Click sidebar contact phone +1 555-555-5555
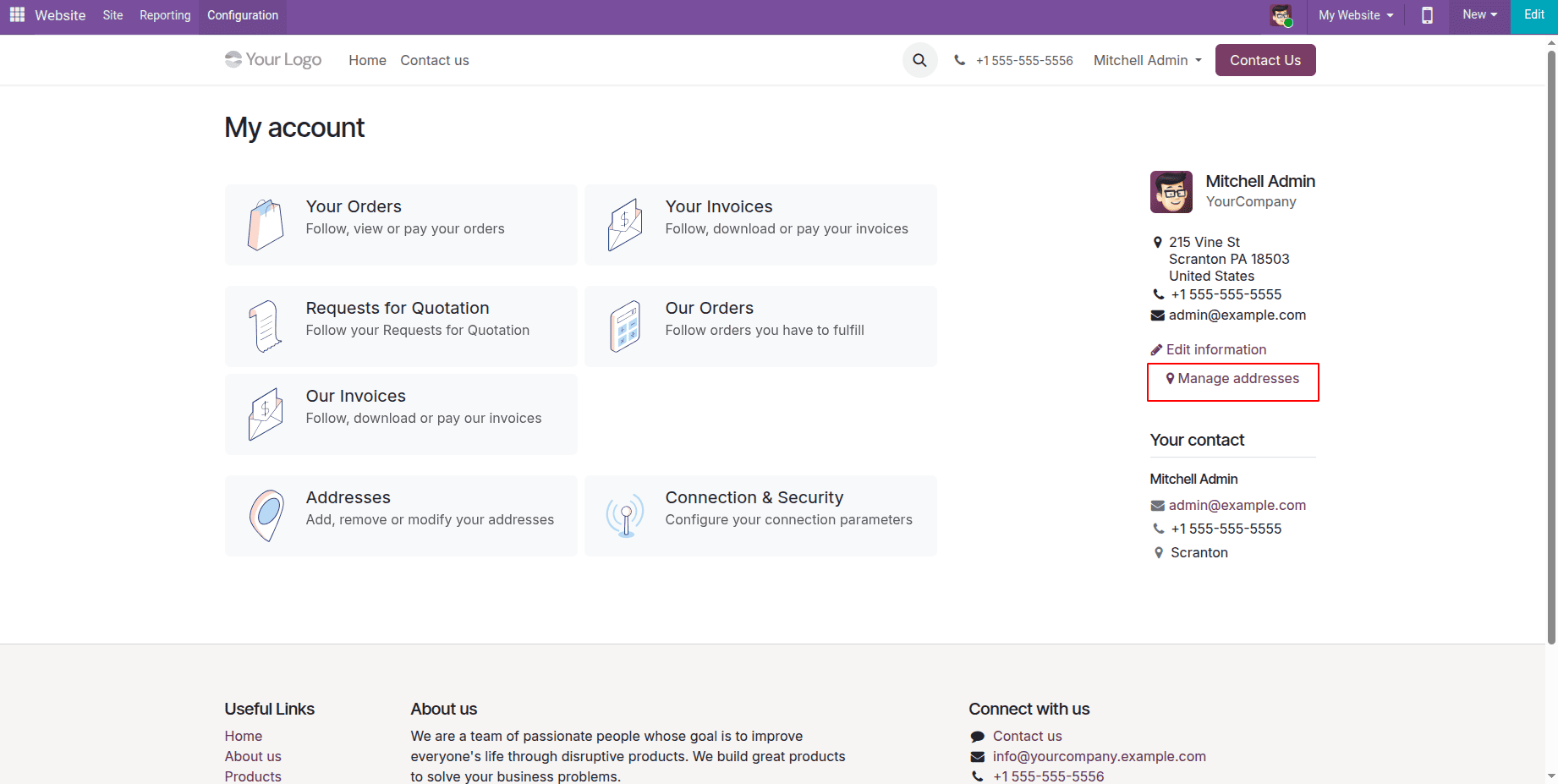This screenshot has height=784, width=1558. click(x=1226, y=529)
